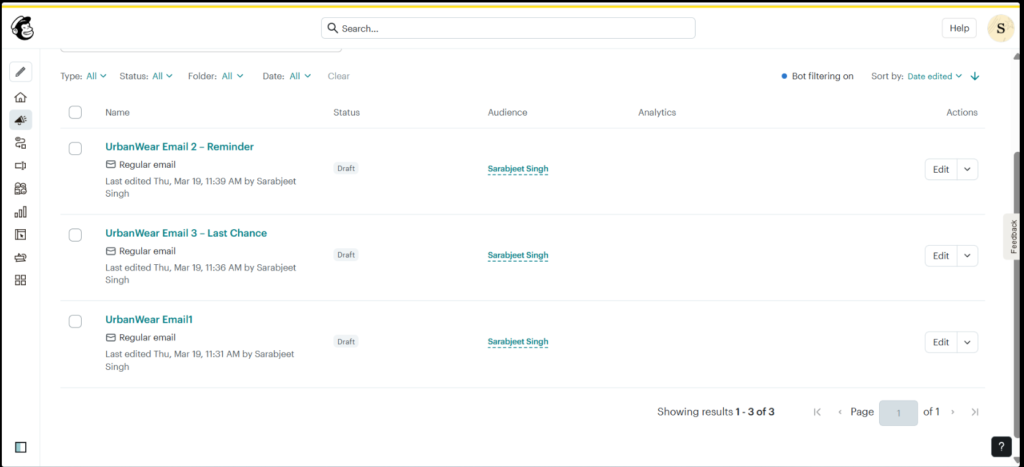Expand actions arrow beside Edit for Email 3
Image resolution: width=1024 pixels, height=467 pixels.
968,255
